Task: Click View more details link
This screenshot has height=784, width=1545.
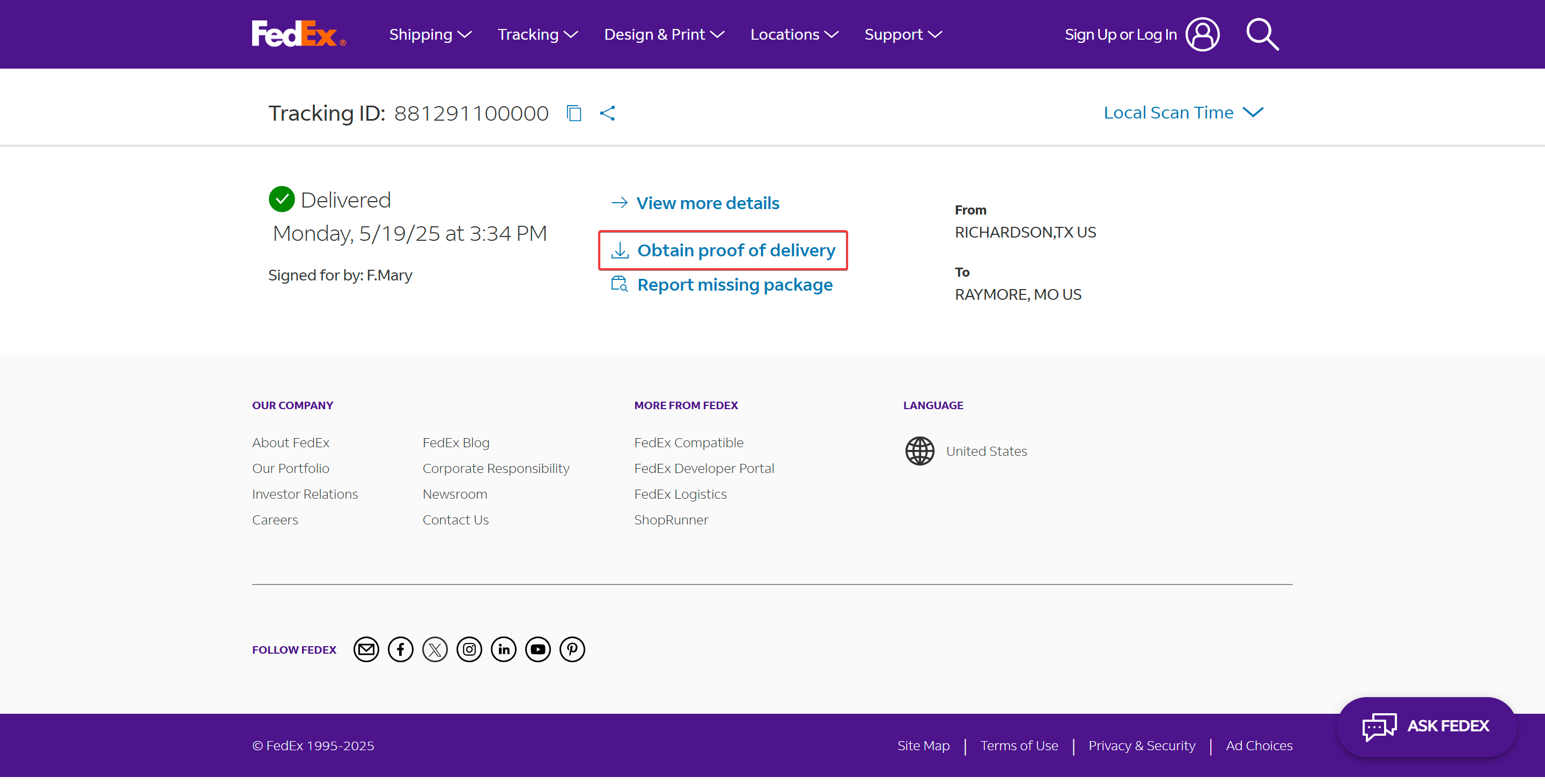Action: [707, 203]
